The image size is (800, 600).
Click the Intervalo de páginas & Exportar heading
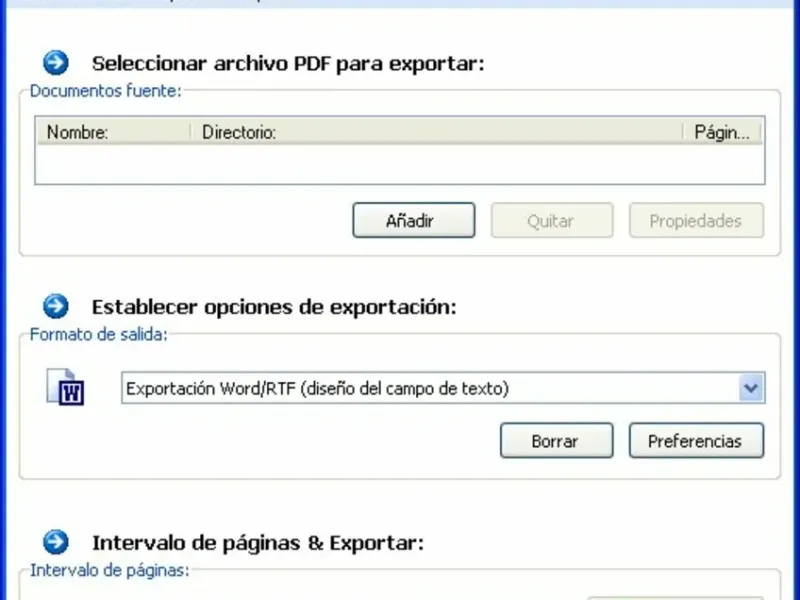pos(258,543)
